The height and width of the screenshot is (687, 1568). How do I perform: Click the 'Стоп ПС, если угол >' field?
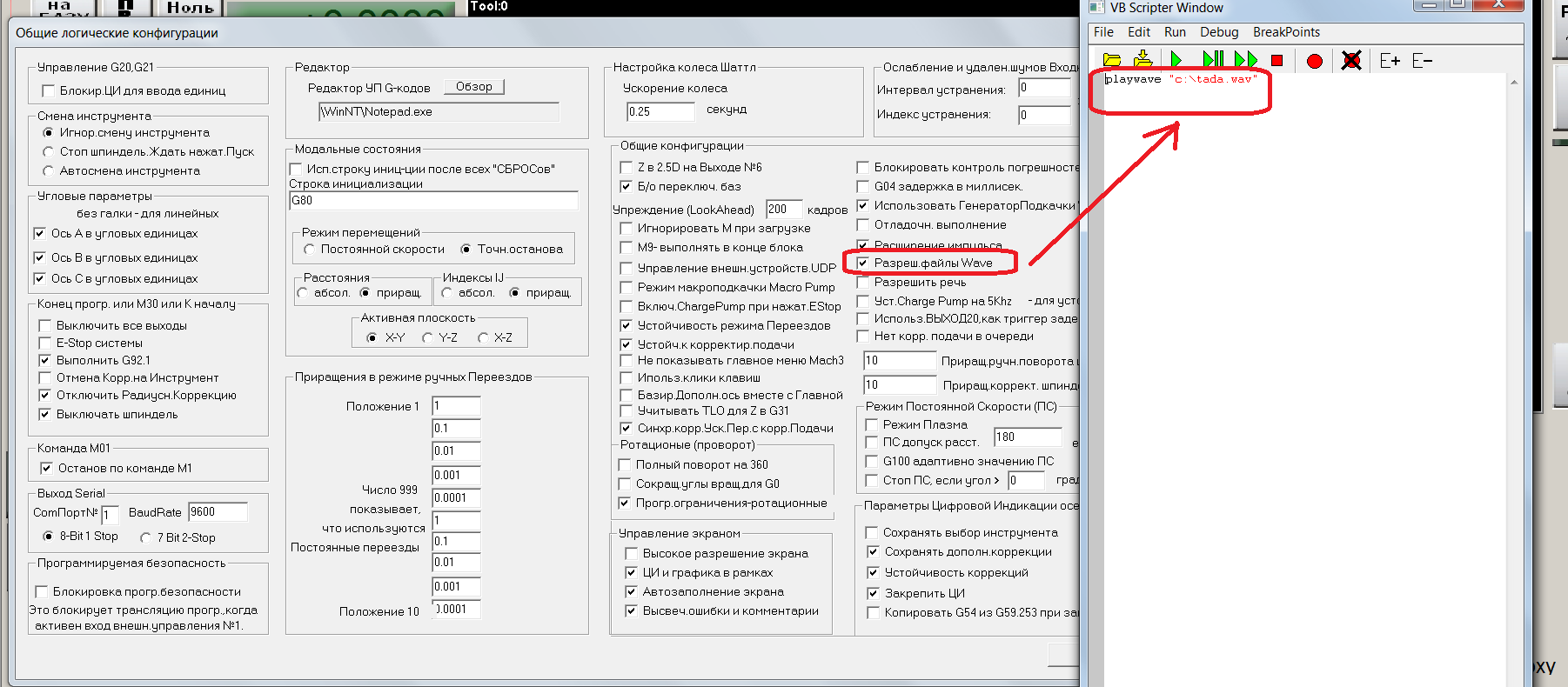coord(1026,481)
